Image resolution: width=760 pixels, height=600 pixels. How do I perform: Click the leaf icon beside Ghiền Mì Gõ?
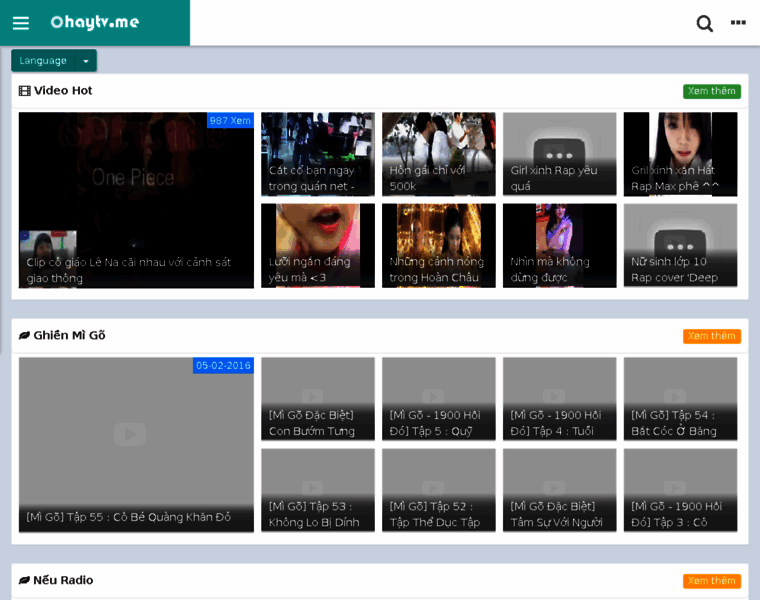(x=24, y=335)
